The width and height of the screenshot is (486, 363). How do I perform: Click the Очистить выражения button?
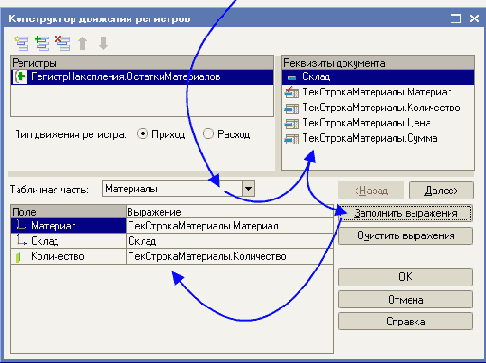(x=405, y=236)
